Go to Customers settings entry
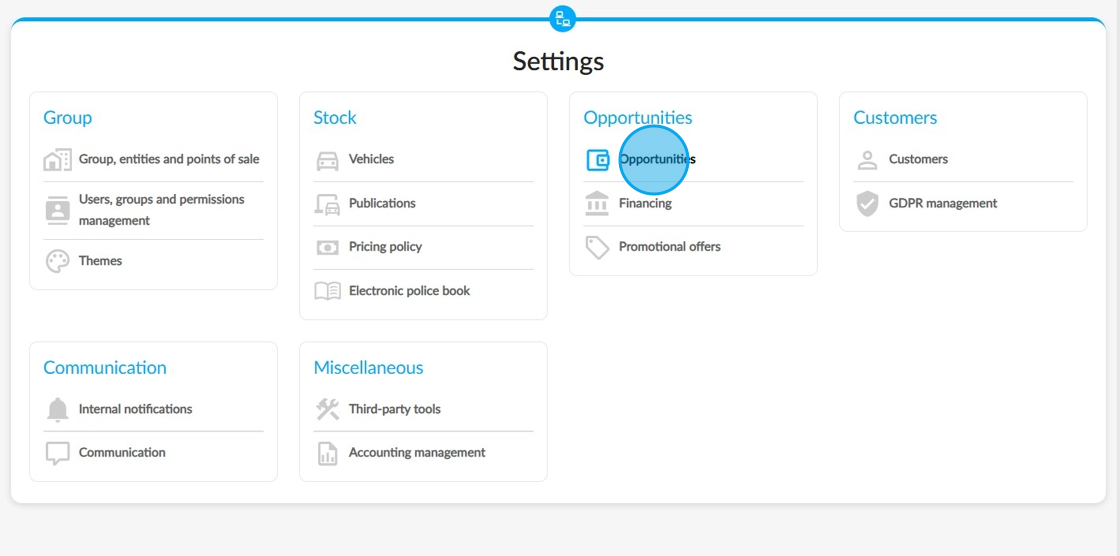 [x=919, y=159]
